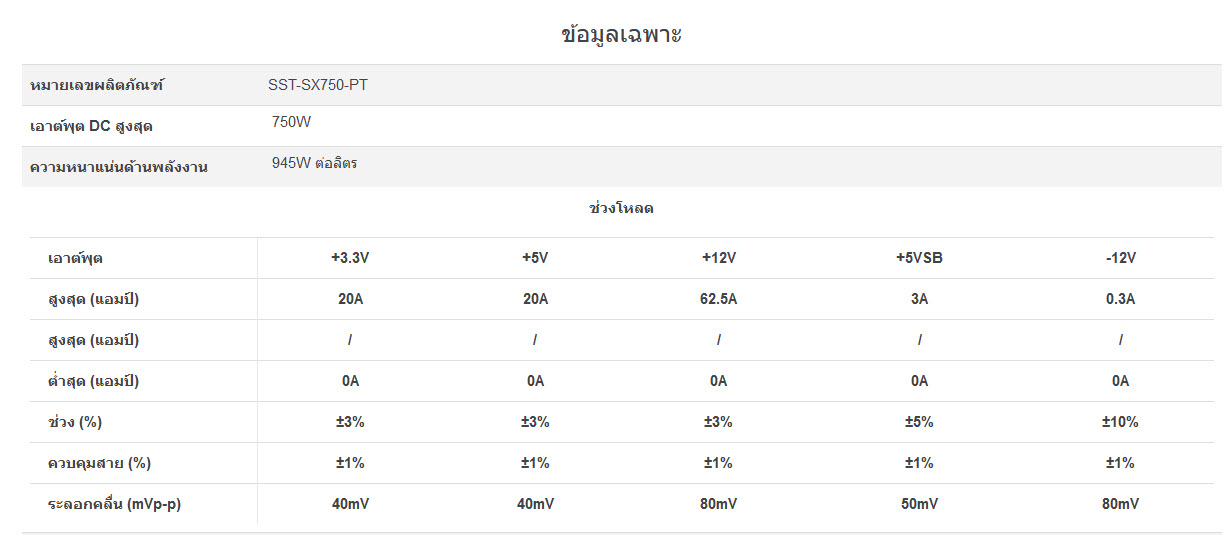Click the ±5% range value

click(919, 422)
